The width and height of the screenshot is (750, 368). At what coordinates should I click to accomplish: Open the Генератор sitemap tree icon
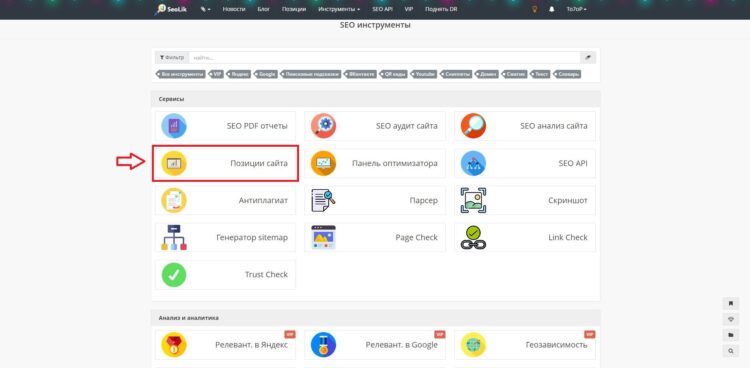point(174,237)
